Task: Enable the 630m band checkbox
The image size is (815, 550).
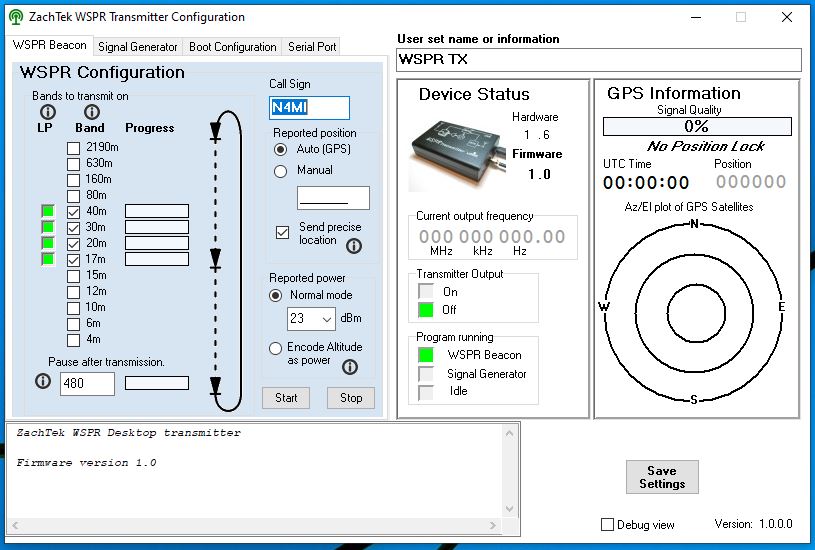Action: [73, 164]
